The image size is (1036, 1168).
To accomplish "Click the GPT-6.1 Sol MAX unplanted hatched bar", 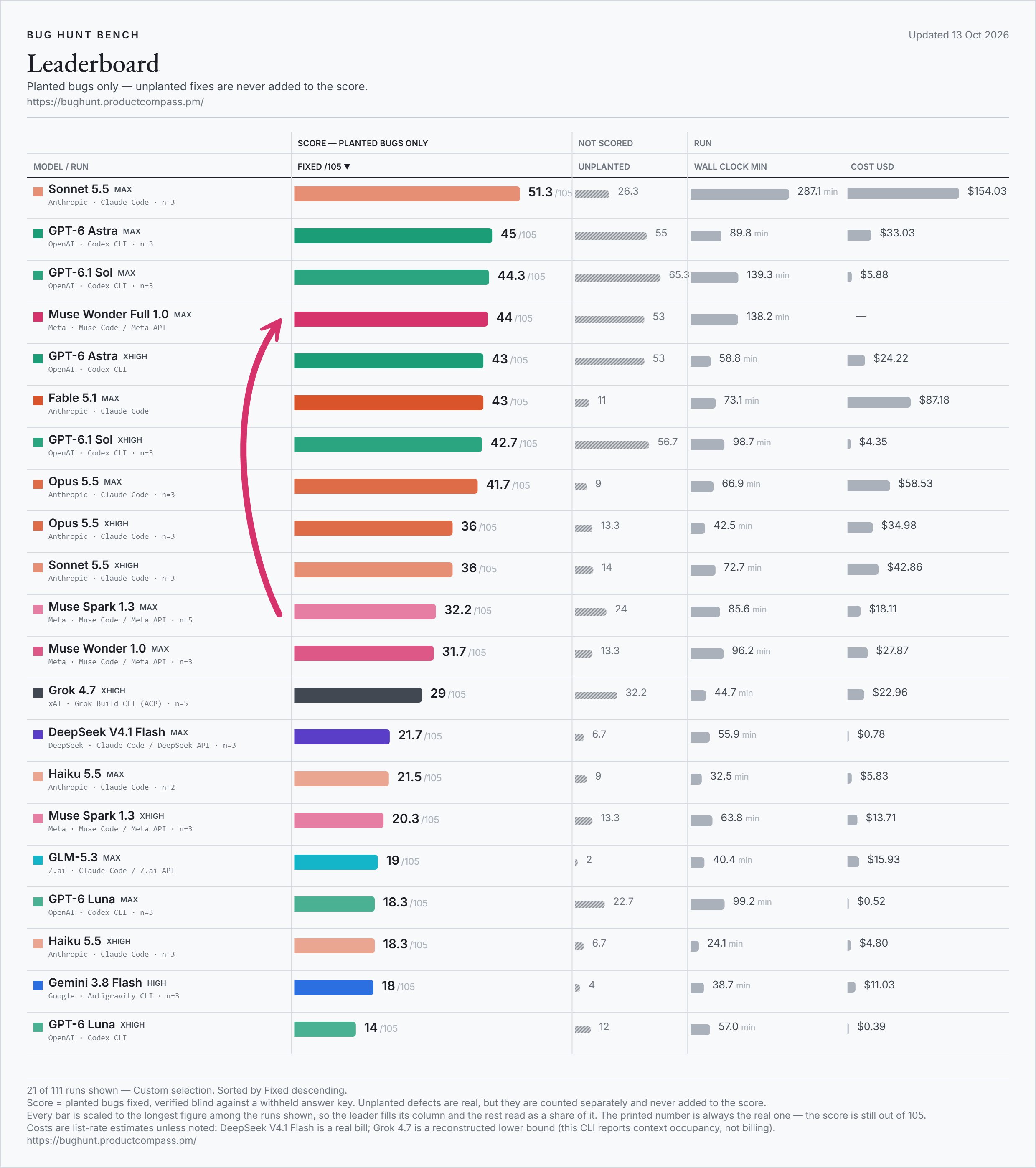I will [617, 278].
